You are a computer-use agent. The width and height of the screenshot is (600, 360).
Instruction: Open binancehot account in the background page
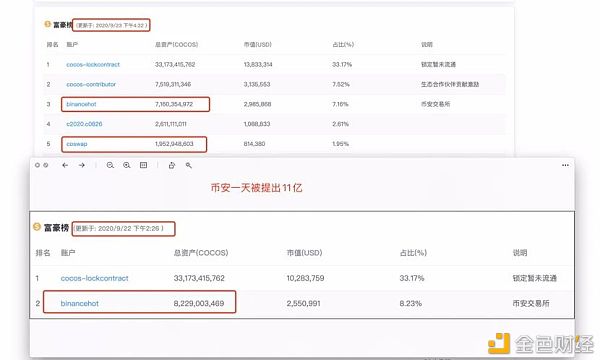(81, 104)
